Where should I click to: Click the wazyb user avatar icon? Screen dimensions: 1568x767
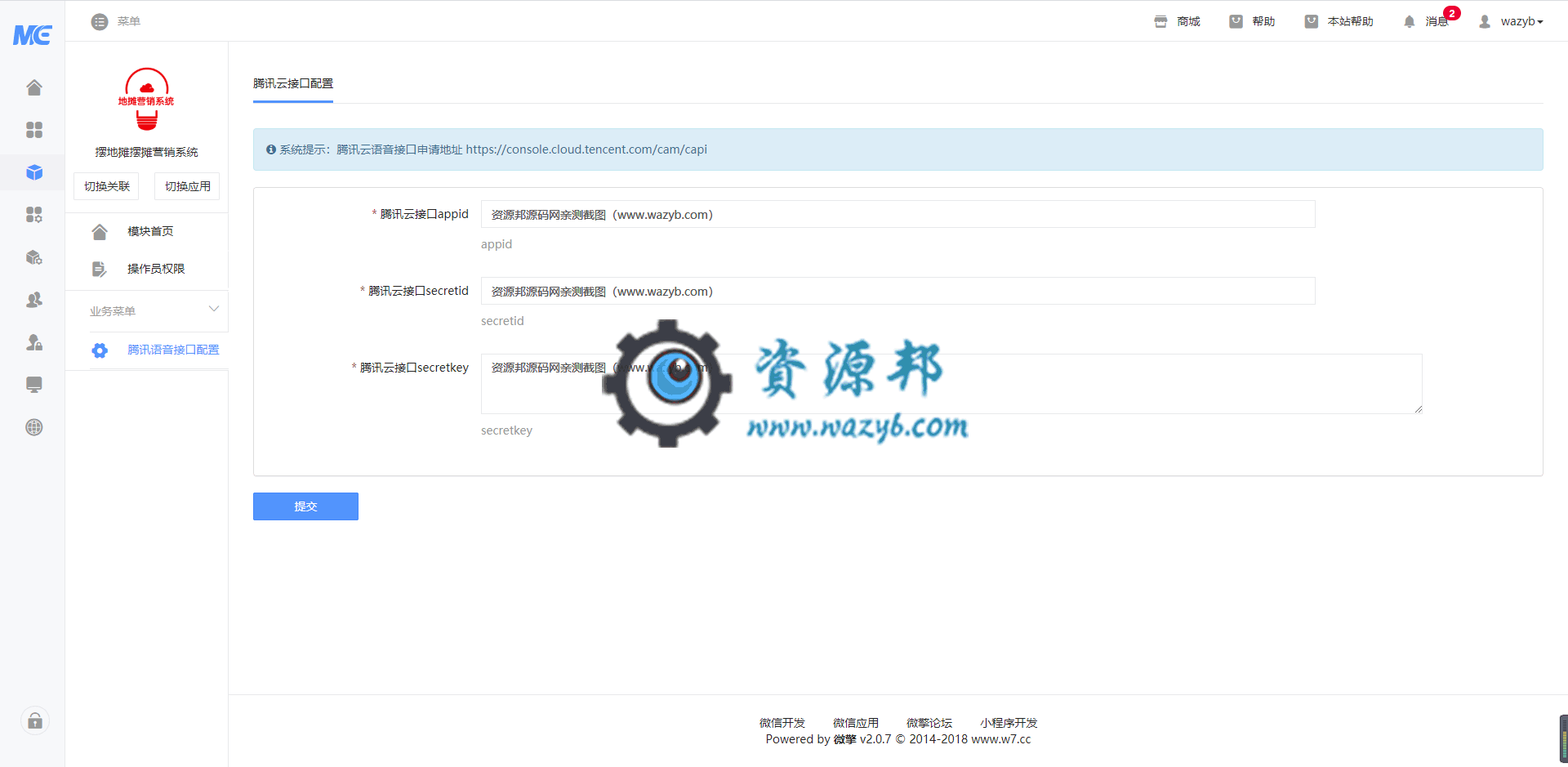point(1485,22)
